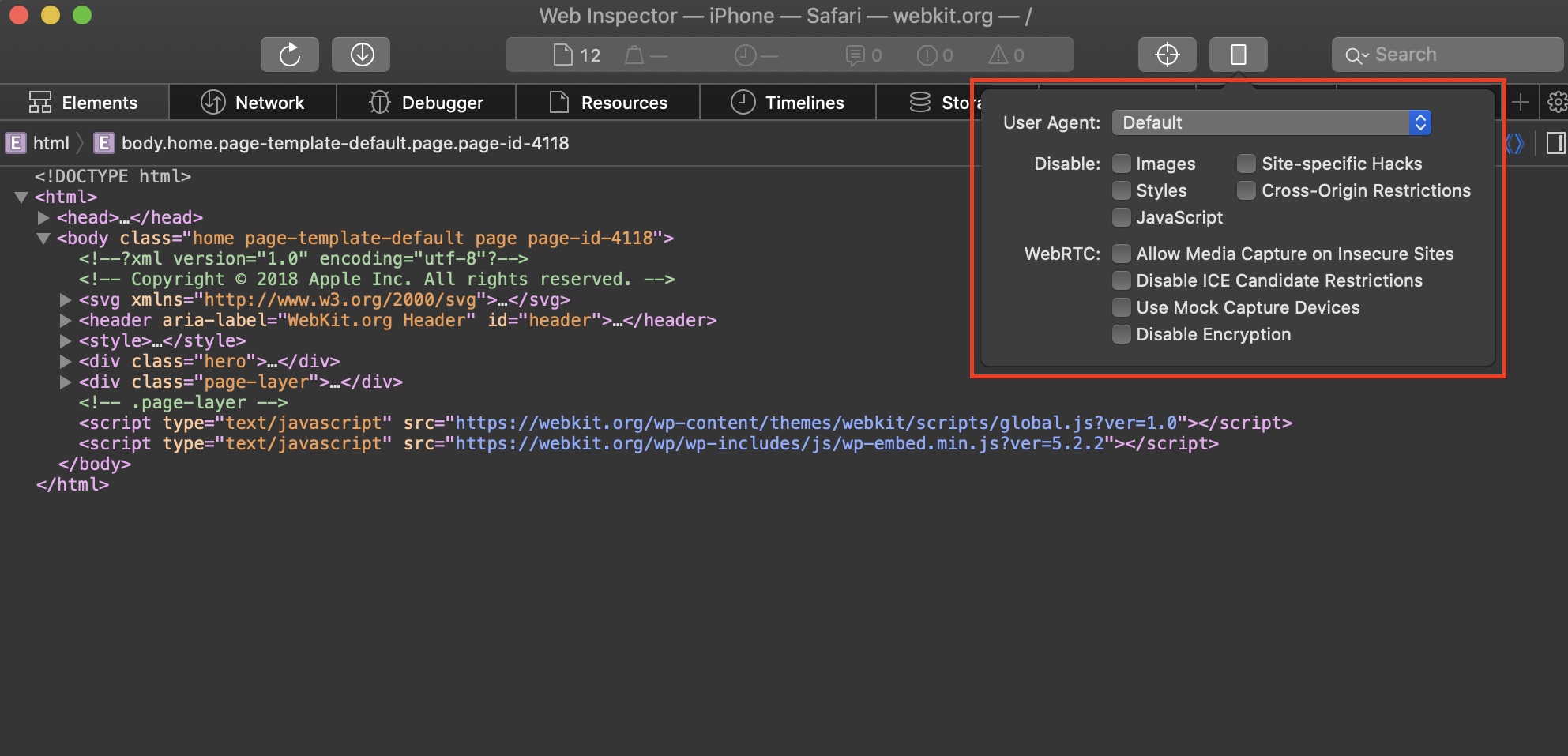Expand the head element node
The height and width of the screenshot is (756, 1568).
[43, 217]
